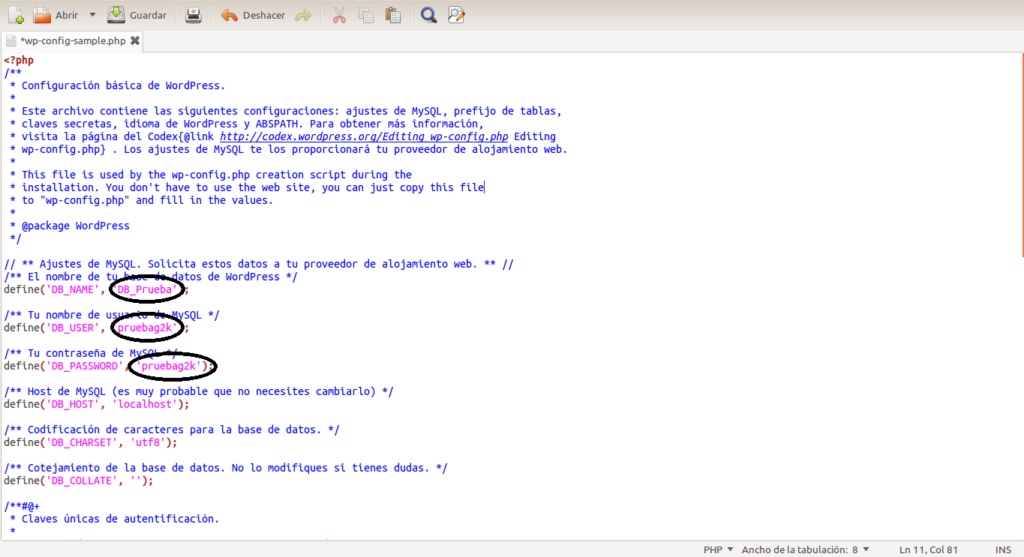Image resolution: width=1024 pixels, height=557 pixels.
Task: Click the print icon in toolbar
Action: tap(193, 14)
